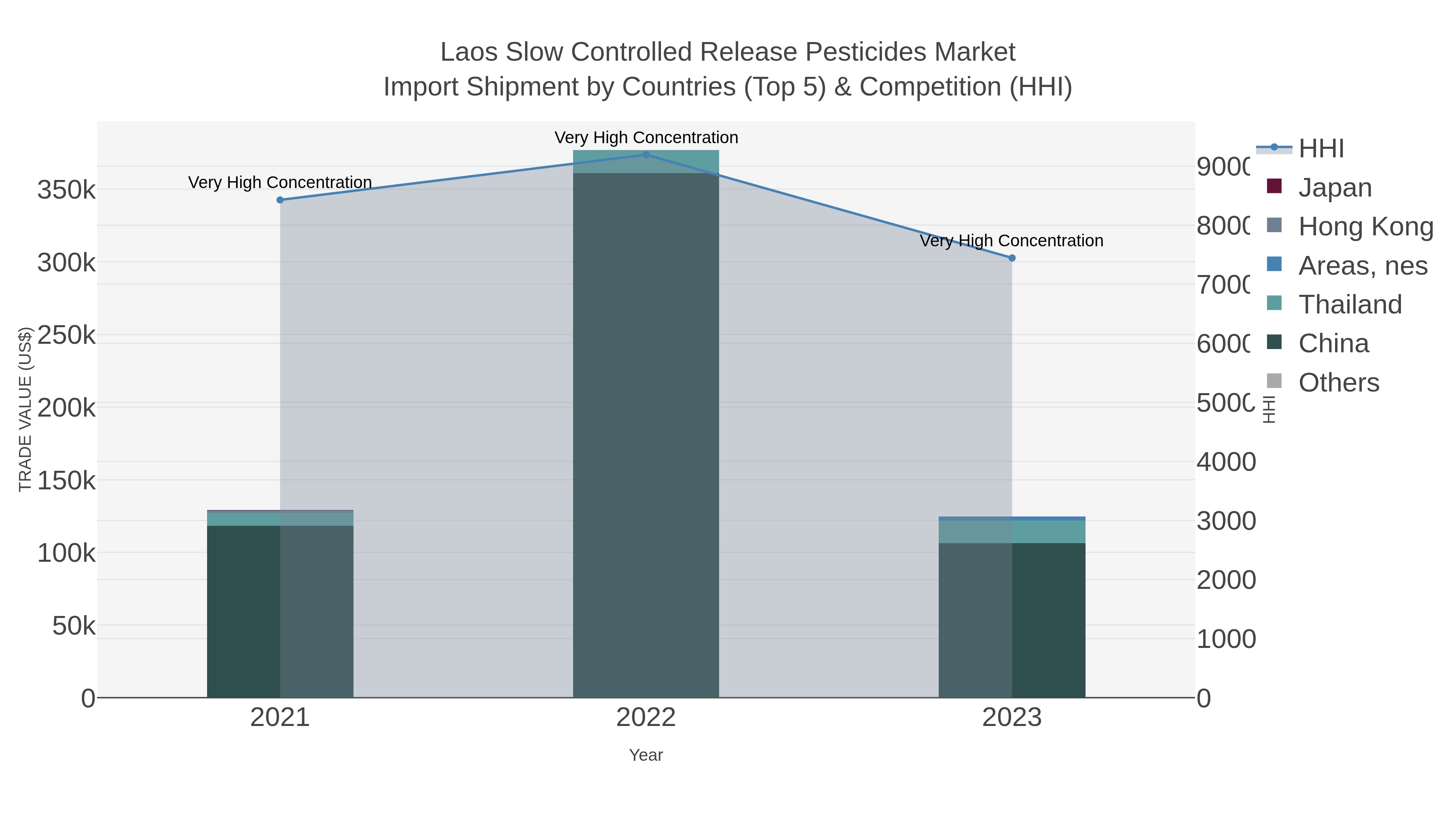Click the Areas, nes blue color swatch
Image resolution: width=1456 pixels, height=819 pixels.
point(1274,264)
